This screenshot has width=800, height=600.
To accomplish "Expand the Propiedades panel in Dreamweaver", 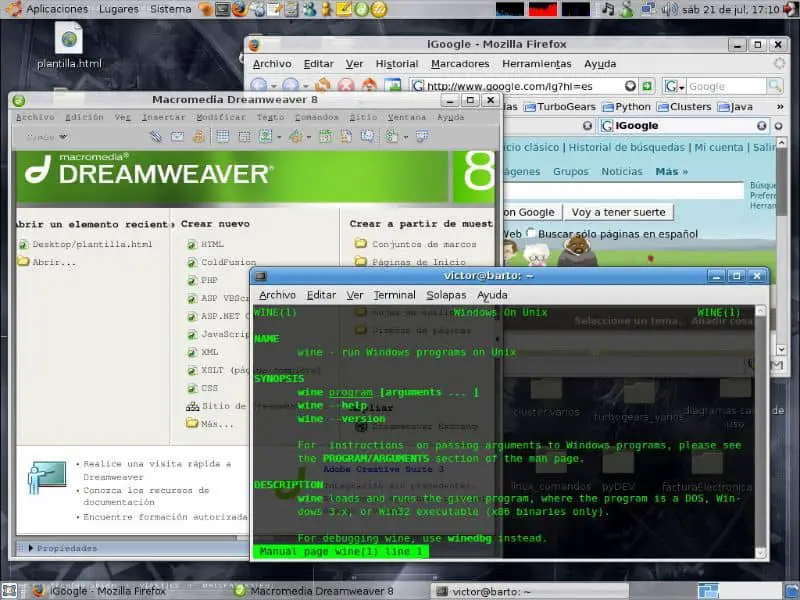I will (31, 548).
